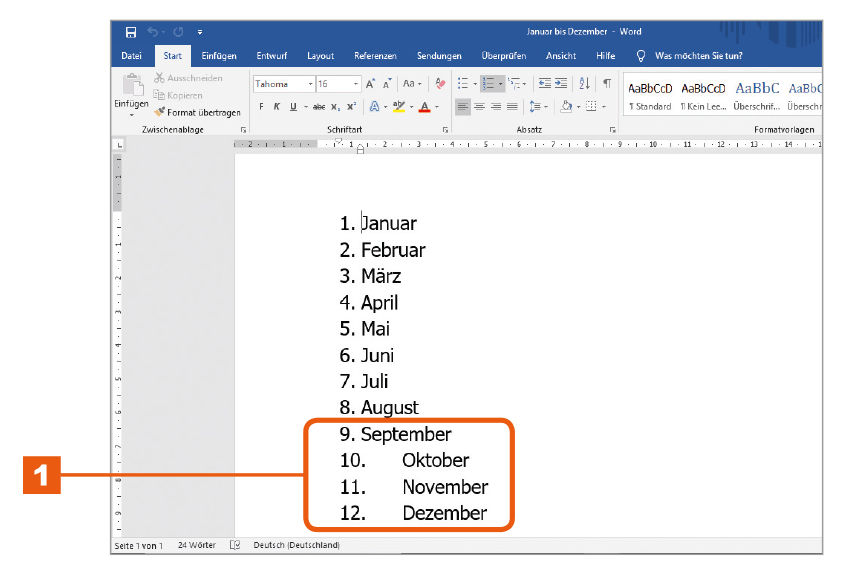Toggle paragraph marks ¶ display
The width and height of the screenshot is (850, 573).
[x=607, y=83]
